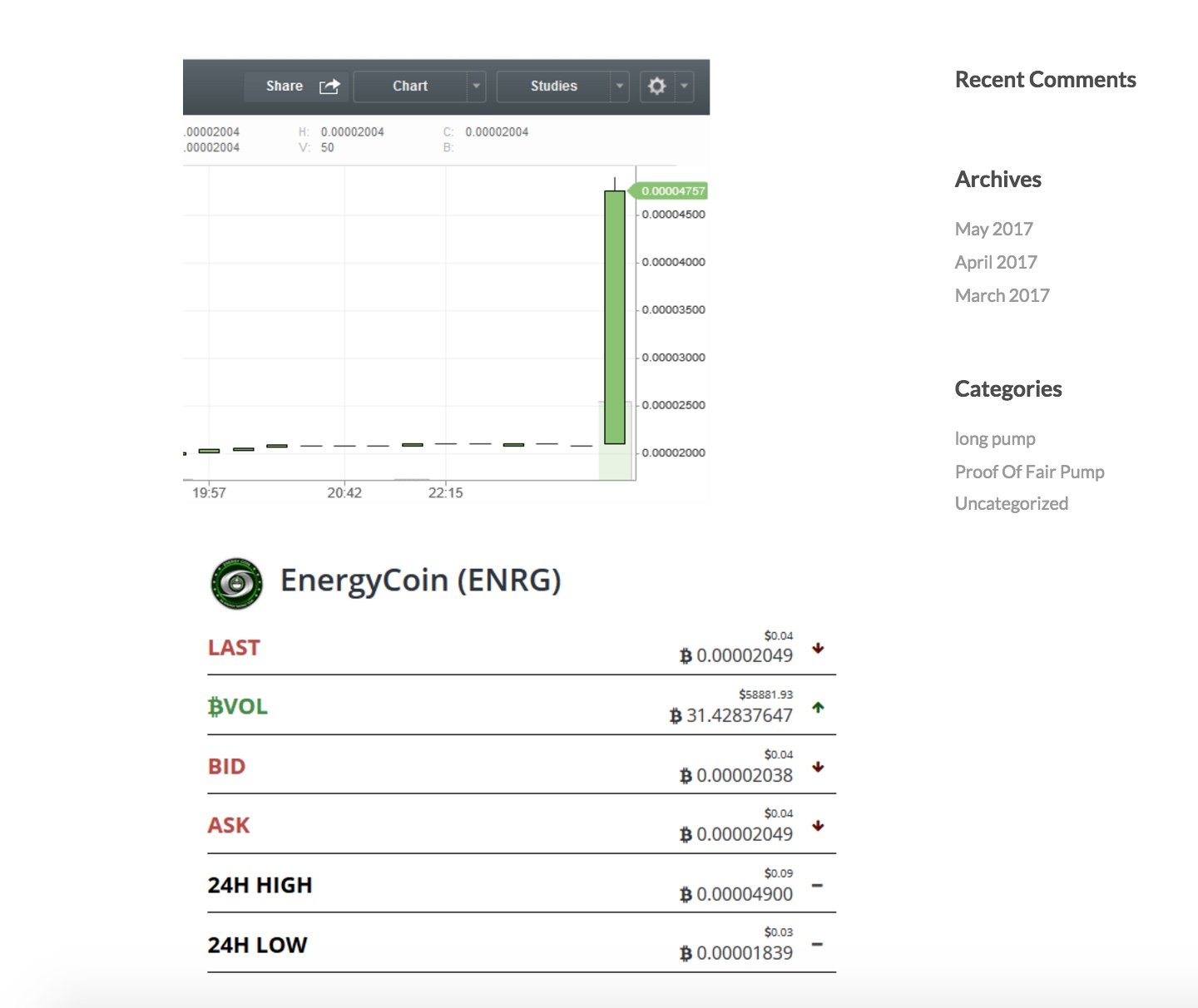Click the 24H HIGH label
Screen dimensions: 1198x1008
(260, 885)
